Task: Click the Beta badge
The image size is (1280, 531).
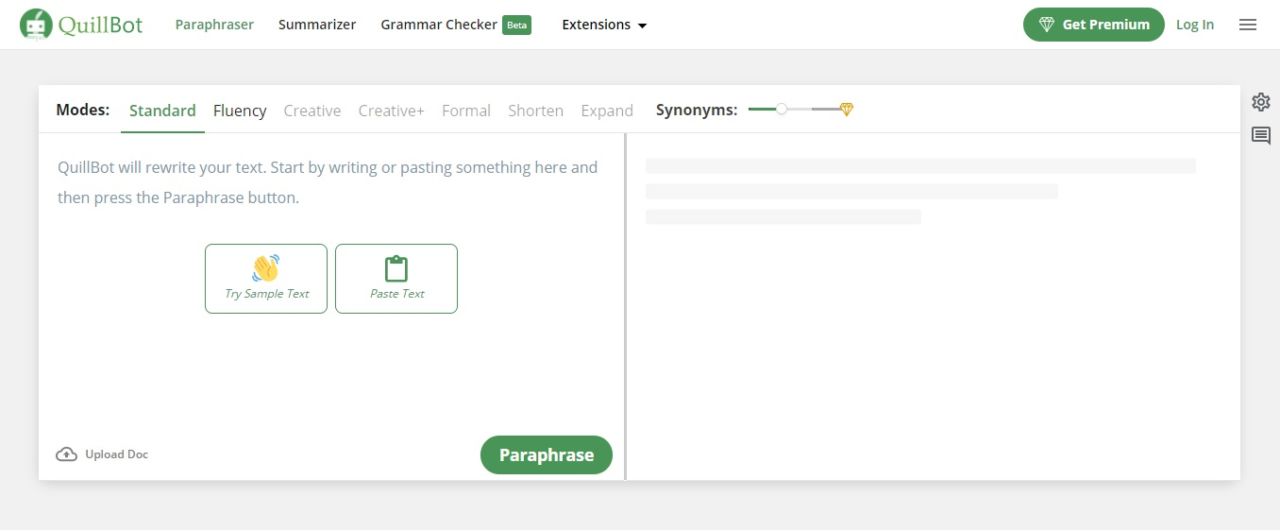Action: click(517, 25)
